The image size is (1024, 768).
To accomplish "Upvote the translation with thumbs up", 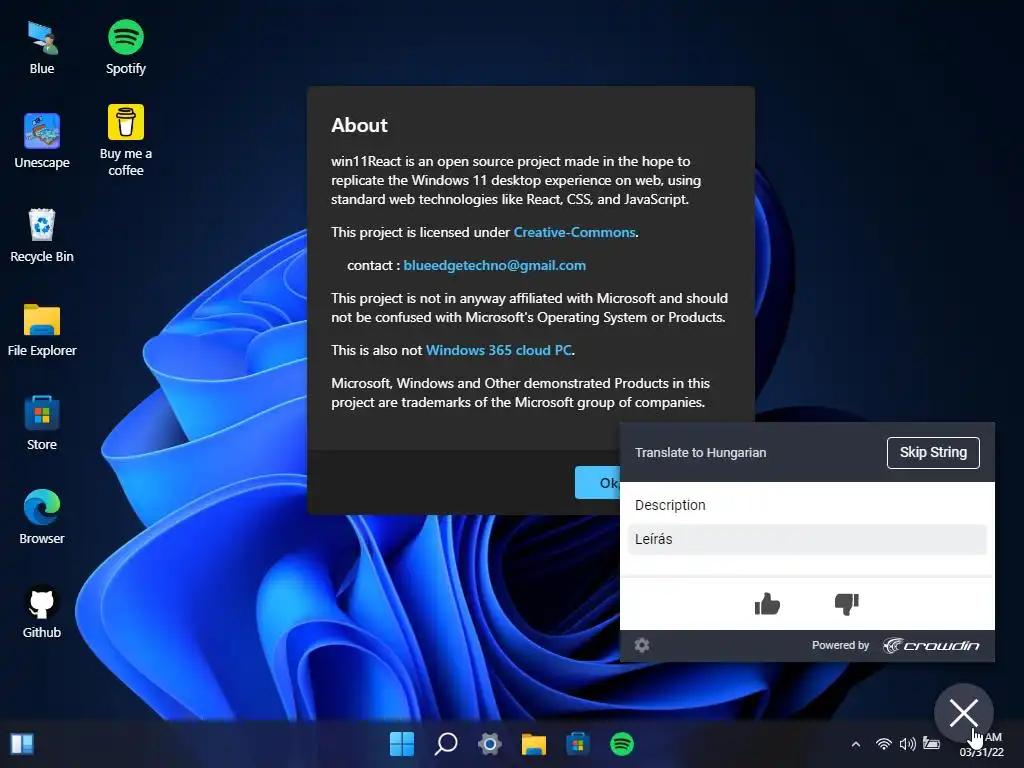I will (x=767, y=604).
